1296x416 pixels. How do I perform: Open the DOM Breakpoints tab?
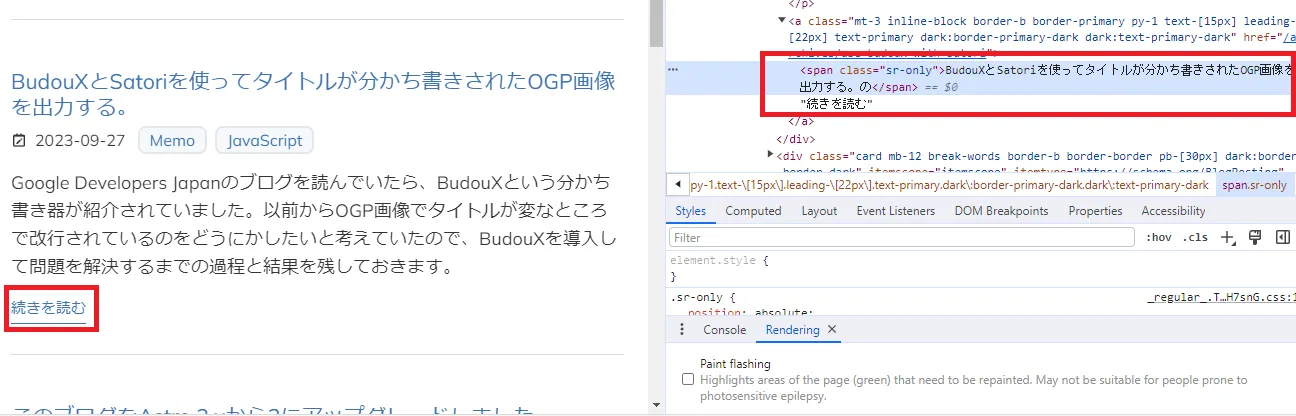(1001, 211)
